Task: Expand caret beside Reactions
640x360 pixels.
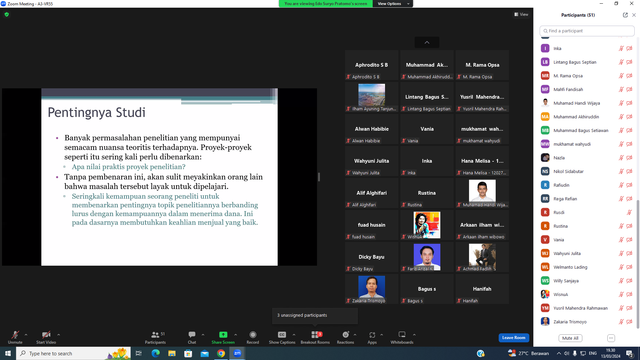Action: tap(355, 335)
